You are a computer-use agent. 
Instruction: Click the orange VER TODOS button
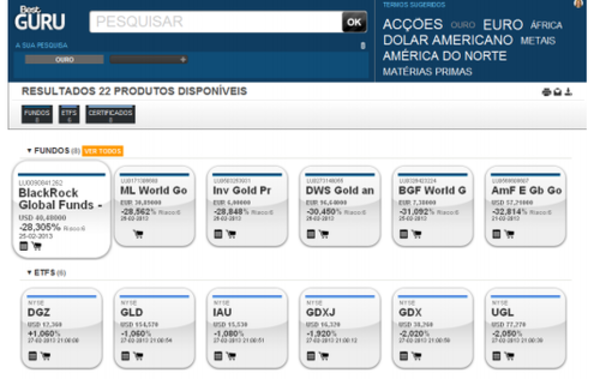[x=103, y=151]
